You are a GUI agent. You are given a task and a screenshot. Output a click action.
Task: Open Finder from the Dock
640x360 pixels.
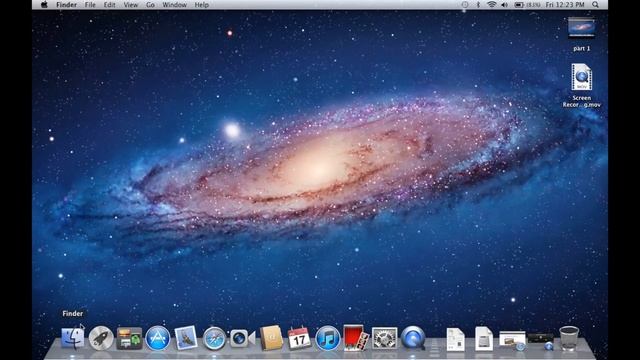coord(73,338)
